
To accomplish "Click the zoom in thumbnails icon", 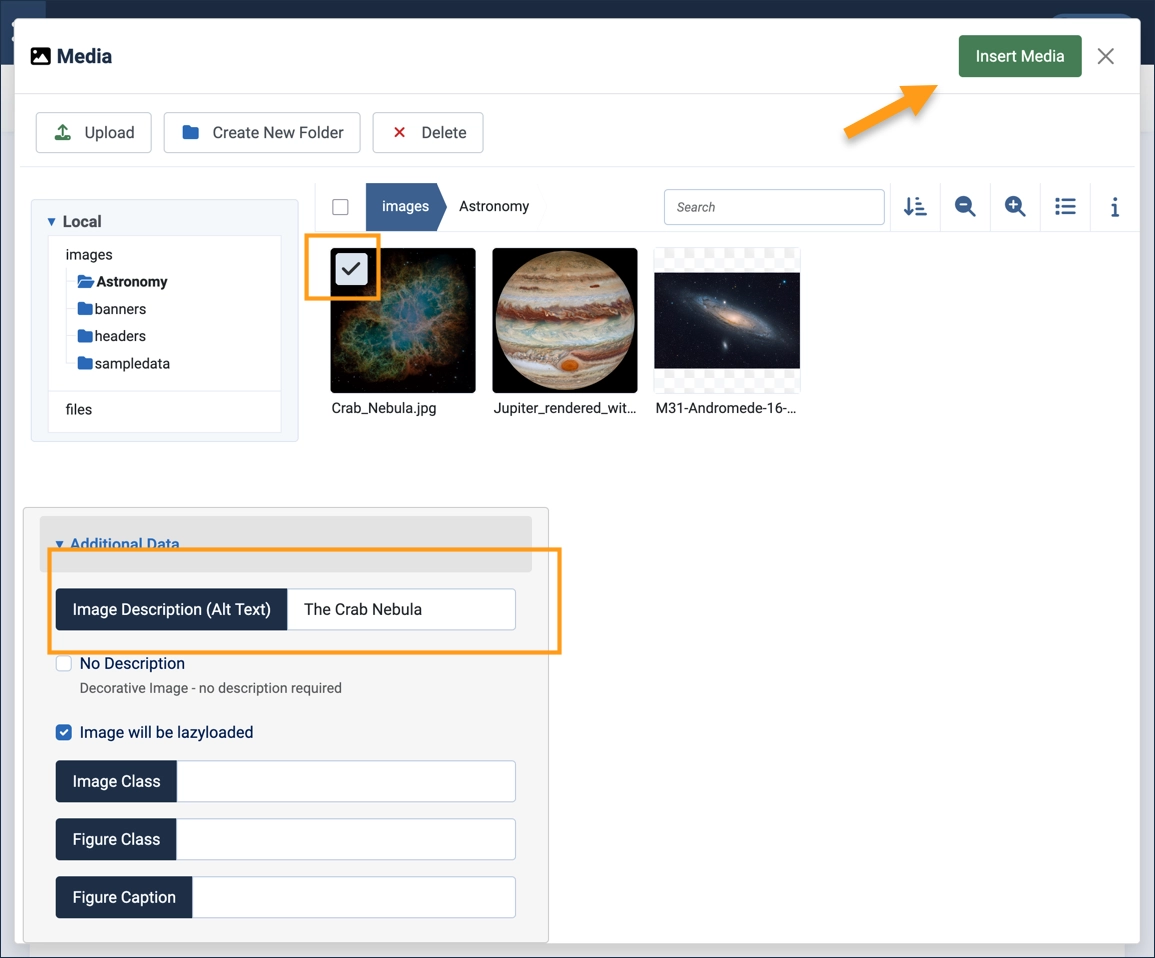I will pyautogui.click(x=1015, y=207).
